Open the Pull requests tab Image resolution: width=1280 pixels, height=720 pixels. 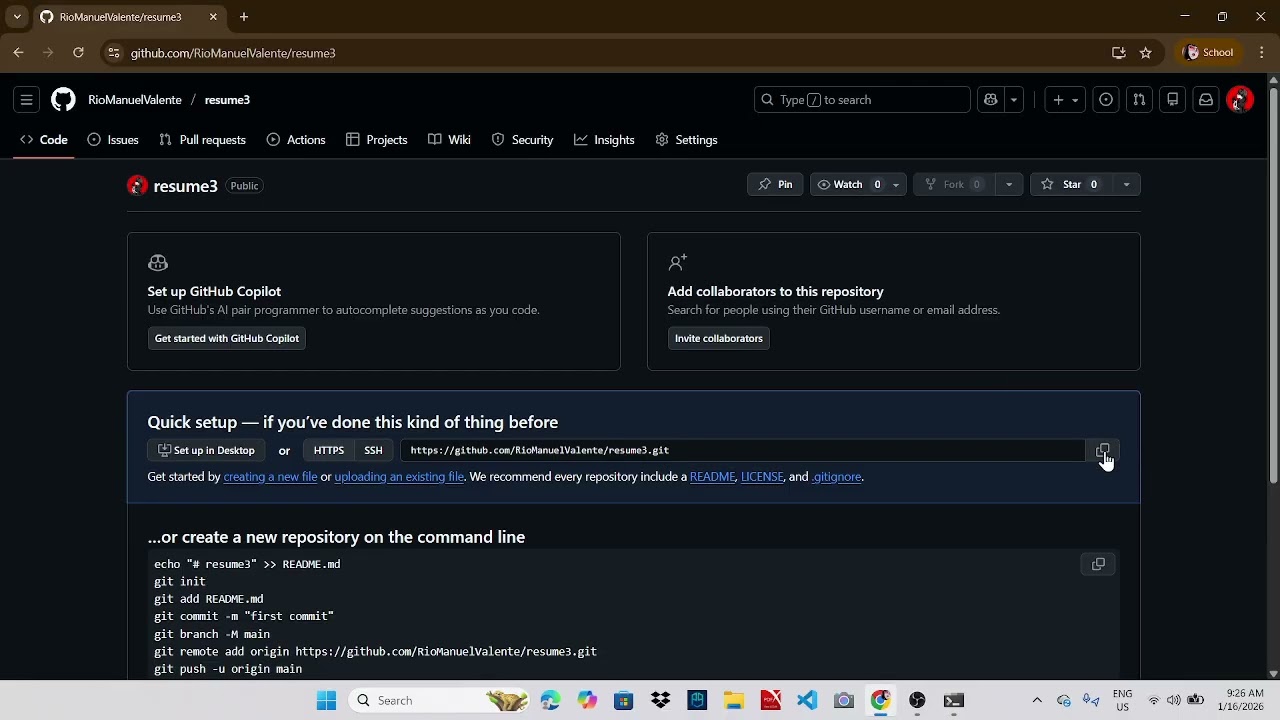tap(203, 140)
